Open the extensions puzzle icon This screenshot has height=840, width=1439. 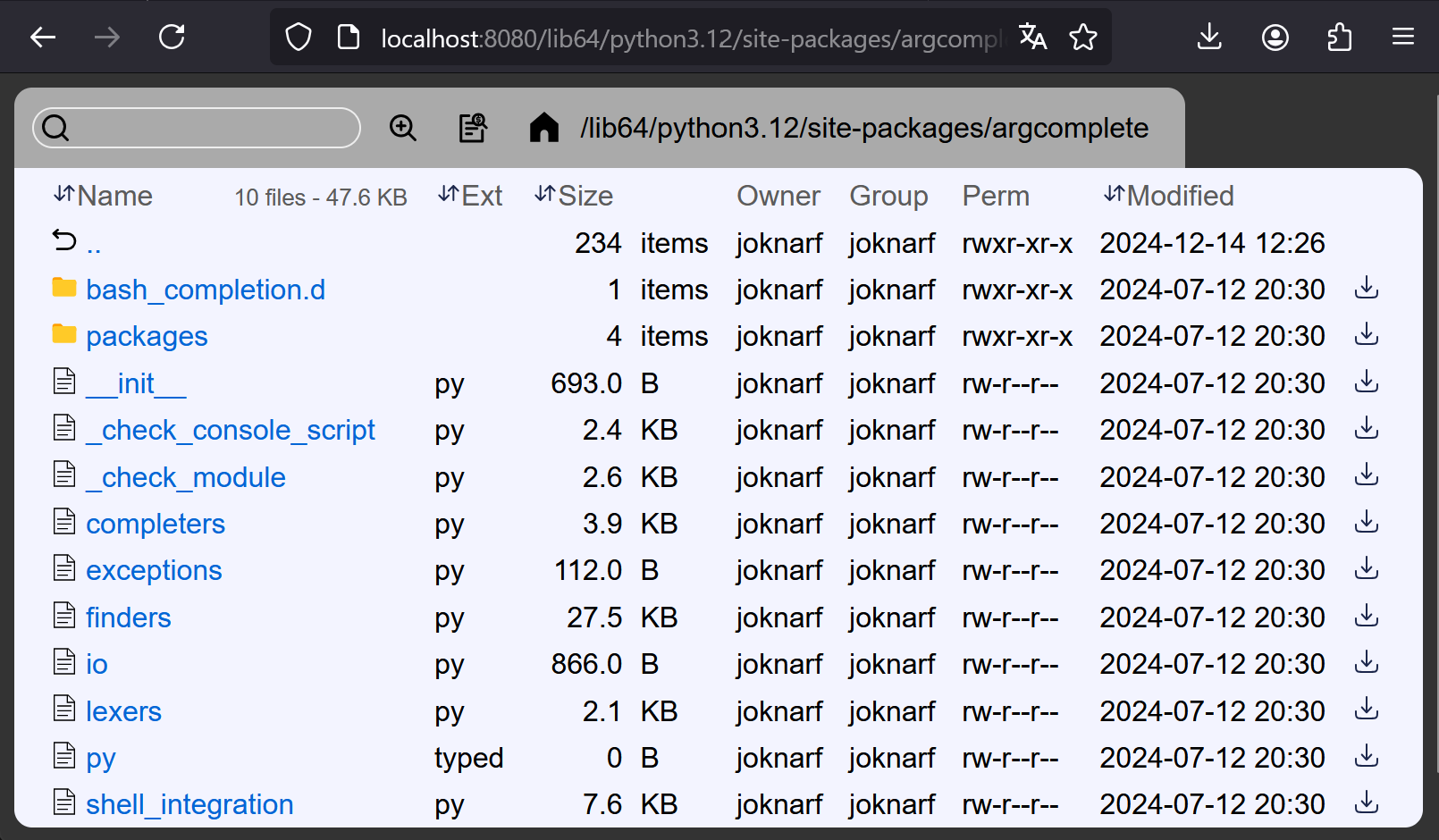[1339, 38]
